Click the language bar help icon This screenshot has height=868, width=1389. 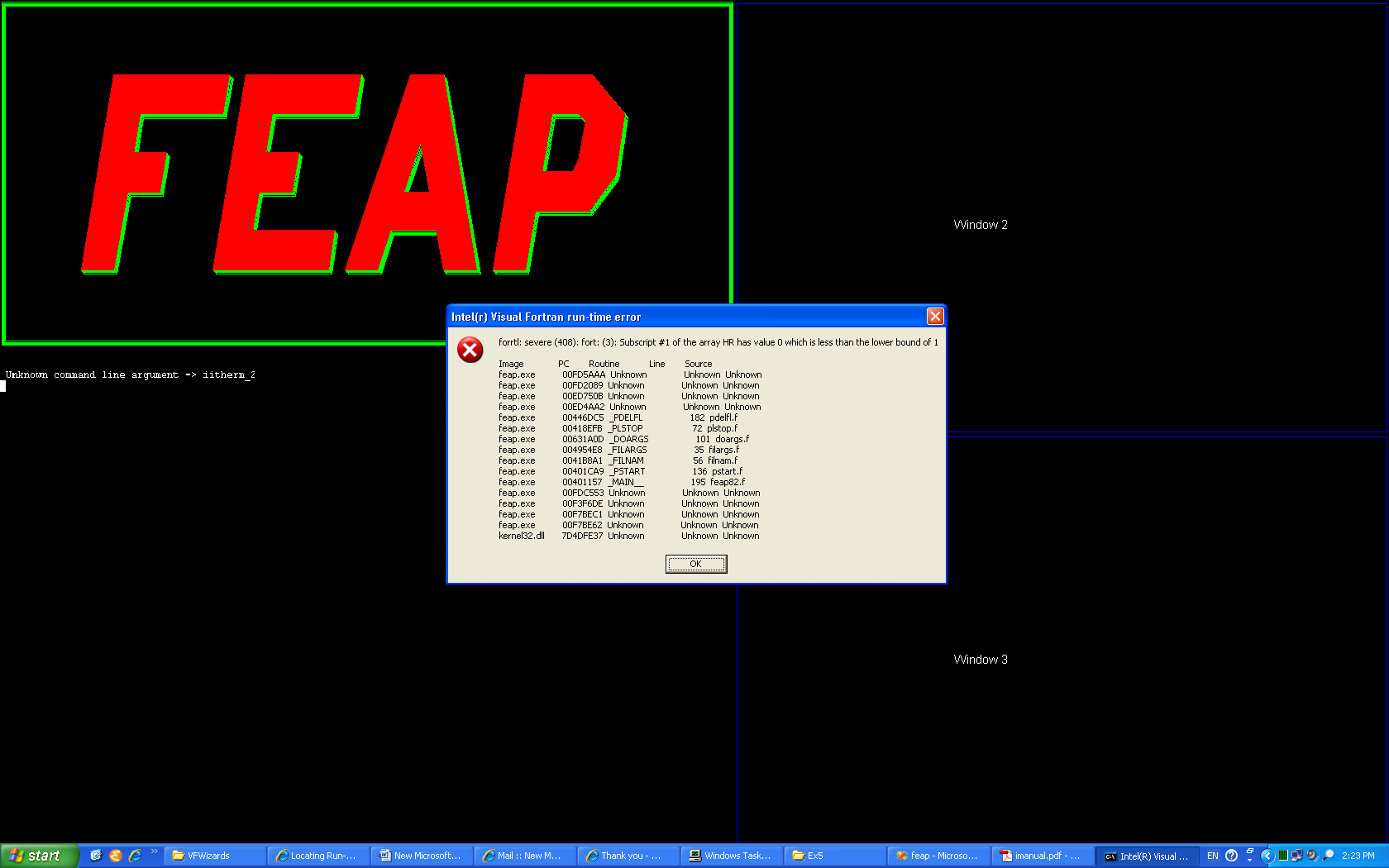coord(1231,856)
